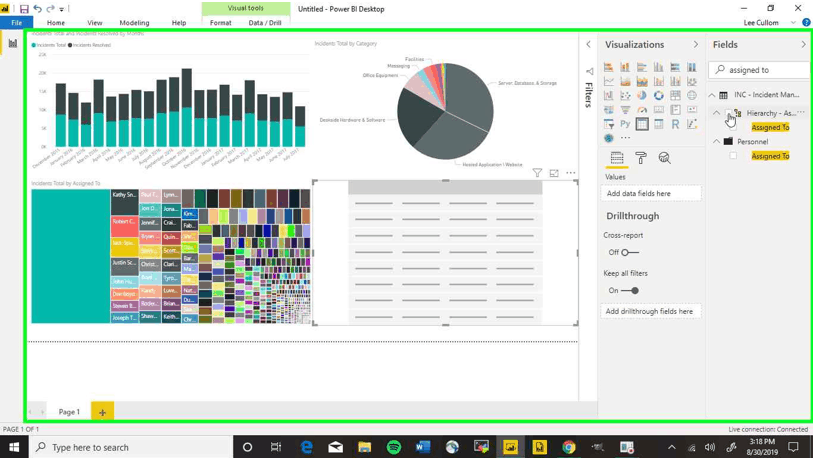
Task: Collapse the Personnel folder
Action: pos(717,141)
